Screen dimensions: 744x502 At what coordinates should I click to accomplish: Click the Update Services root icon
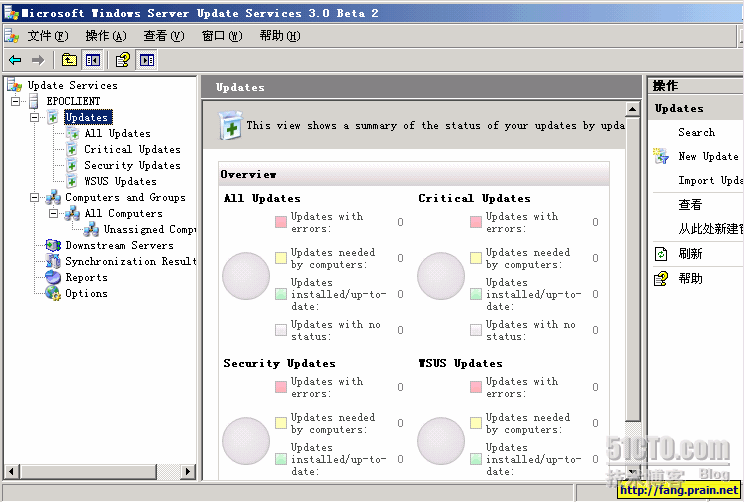[14, 85]
